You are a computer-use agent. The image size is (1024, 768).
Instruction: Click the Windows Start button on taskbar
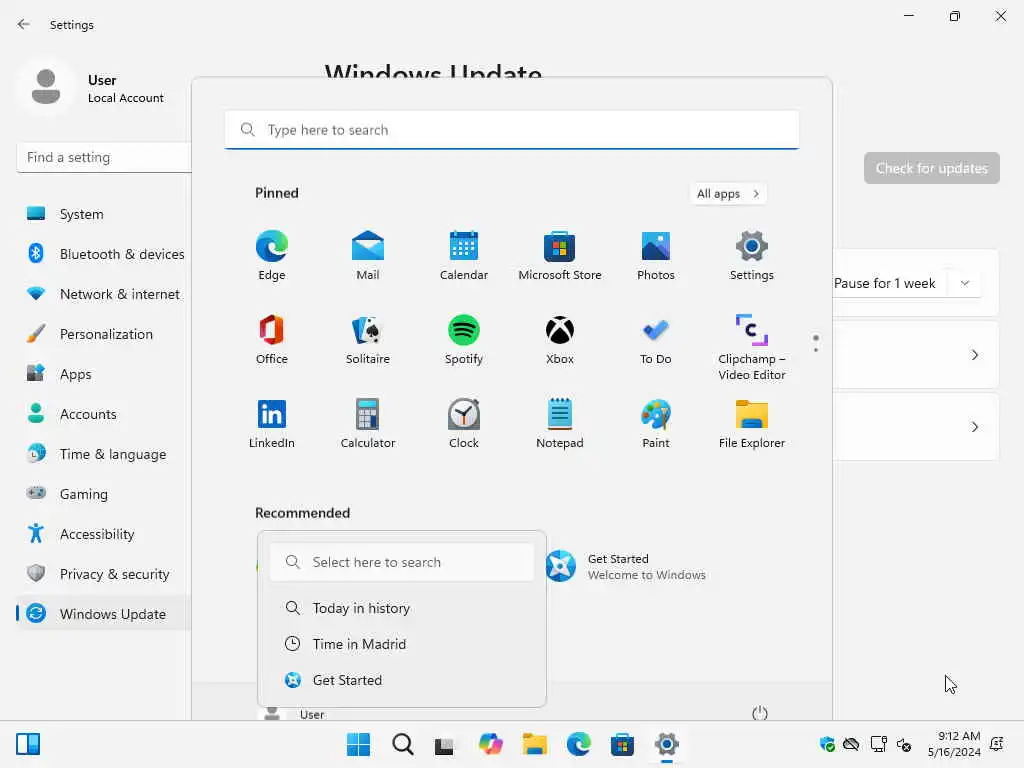358,744
